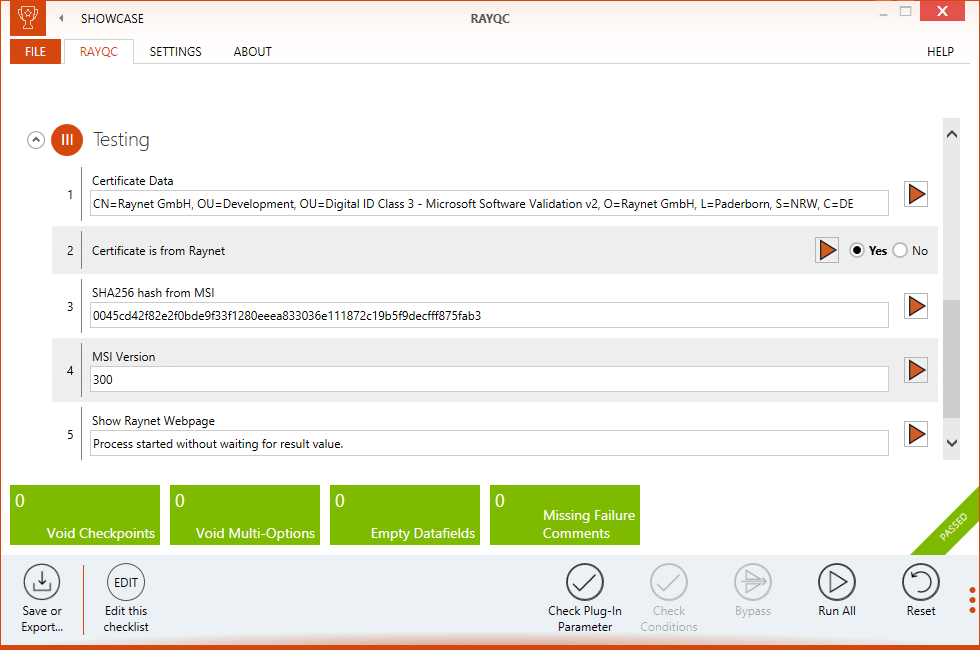Collapse the Testing section

(36, 140)
